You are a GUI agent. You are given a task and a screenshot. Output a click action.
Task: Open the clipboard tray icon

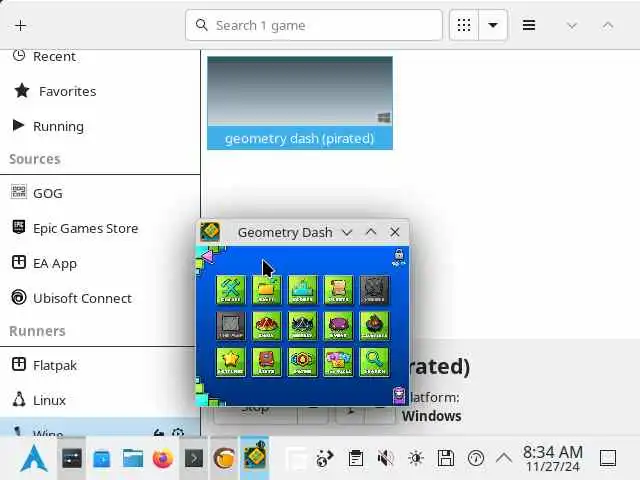pyautogui.click(x=356, y=458)
